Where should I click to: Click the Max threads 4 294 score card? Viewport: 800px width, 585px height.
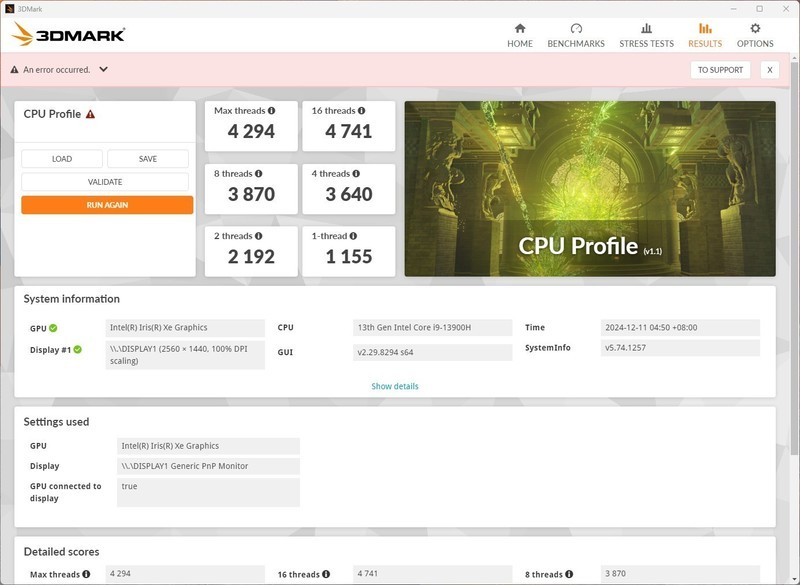point(251,126)
